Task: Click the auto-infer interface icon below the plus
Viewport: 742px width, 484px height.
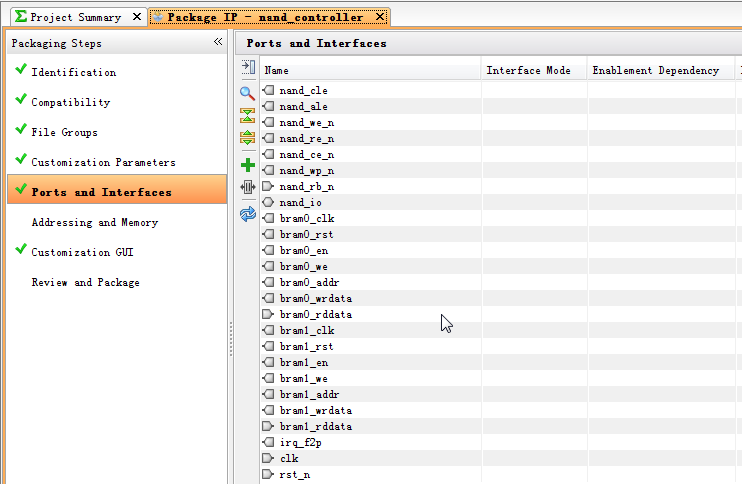Action: [247, 187]
